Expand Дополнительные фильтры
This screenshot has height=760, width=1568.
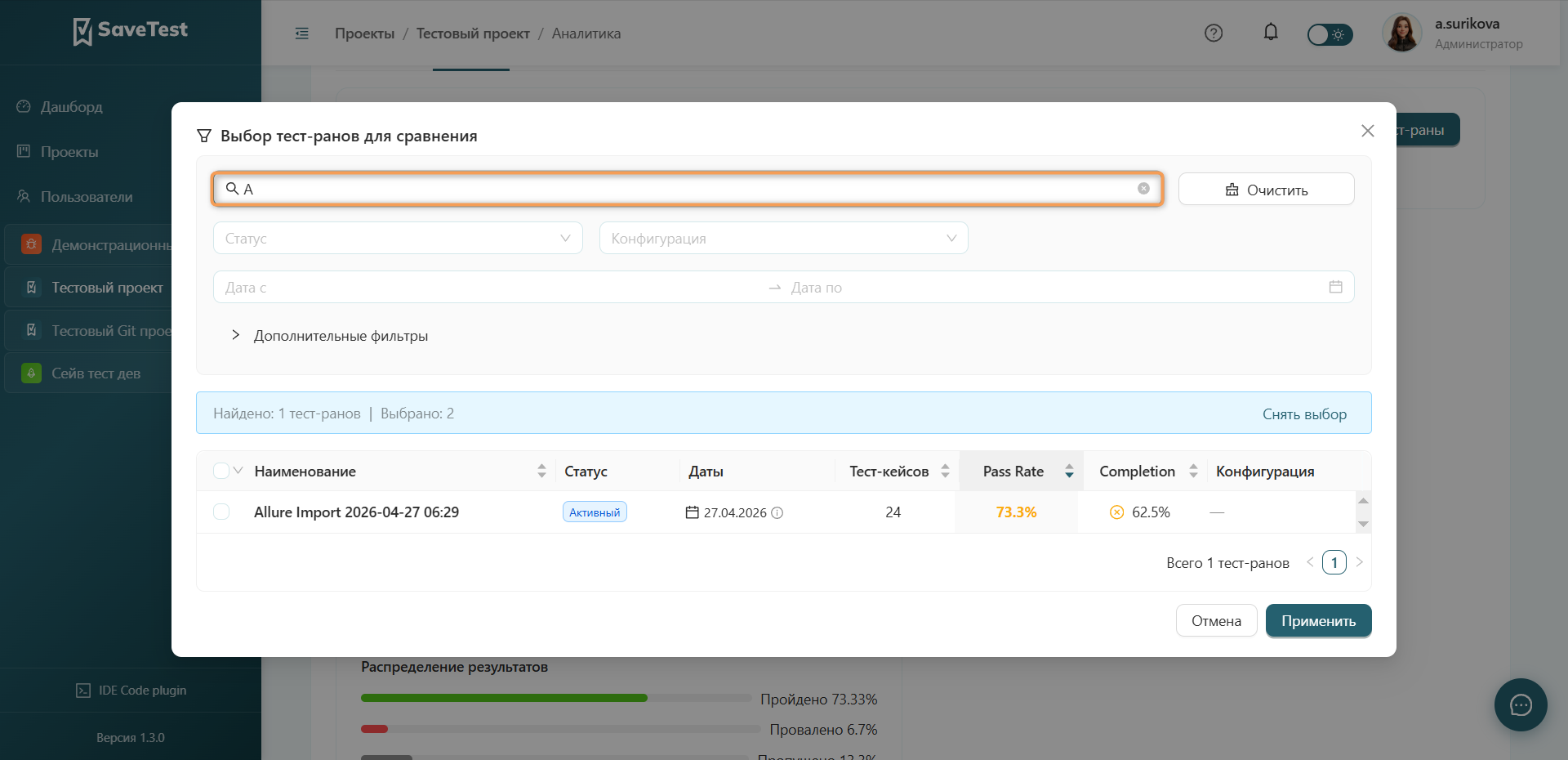click(x=330, y=336)
